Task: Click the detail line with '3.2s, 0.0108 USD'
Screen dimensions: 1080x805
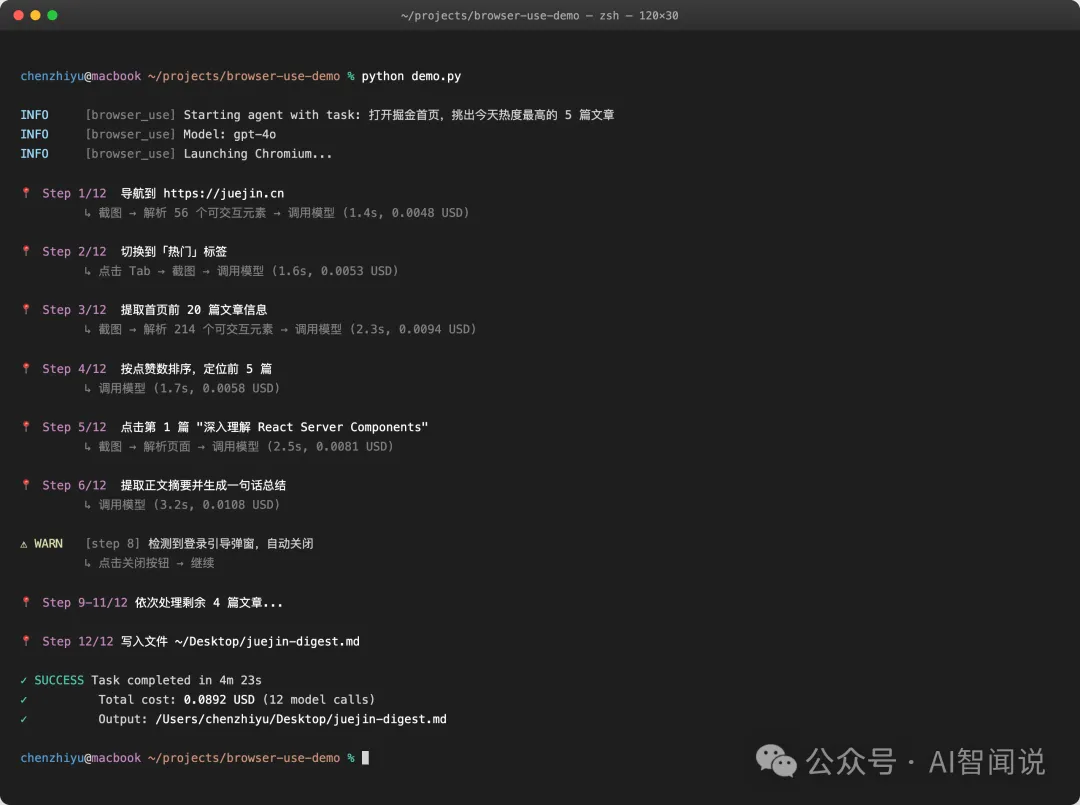Action: (x=182, y=505)
